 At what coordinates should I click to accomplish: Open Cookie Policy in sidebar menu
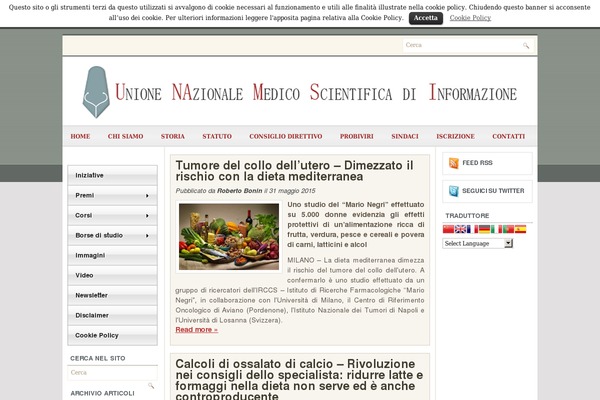112,335
